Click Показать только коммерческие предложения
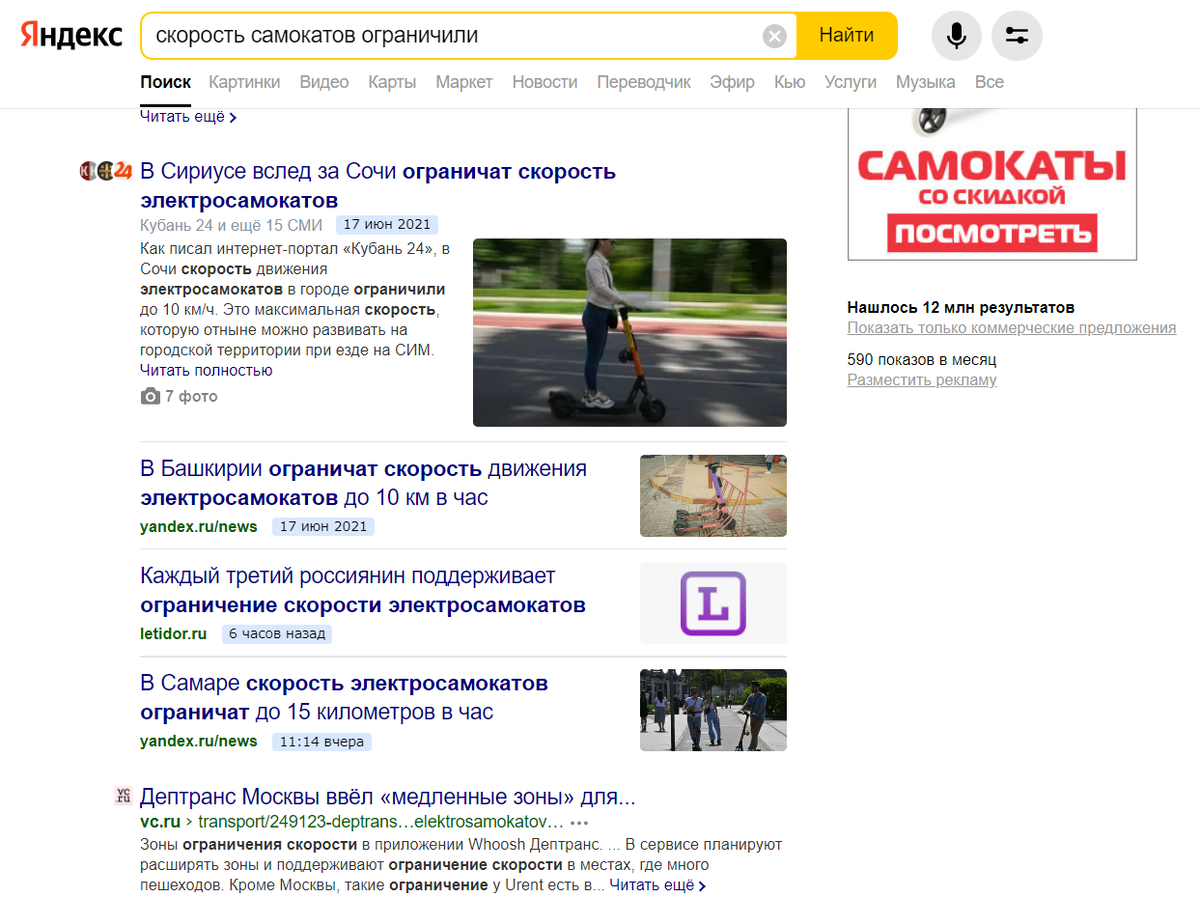 (1011, 328)
